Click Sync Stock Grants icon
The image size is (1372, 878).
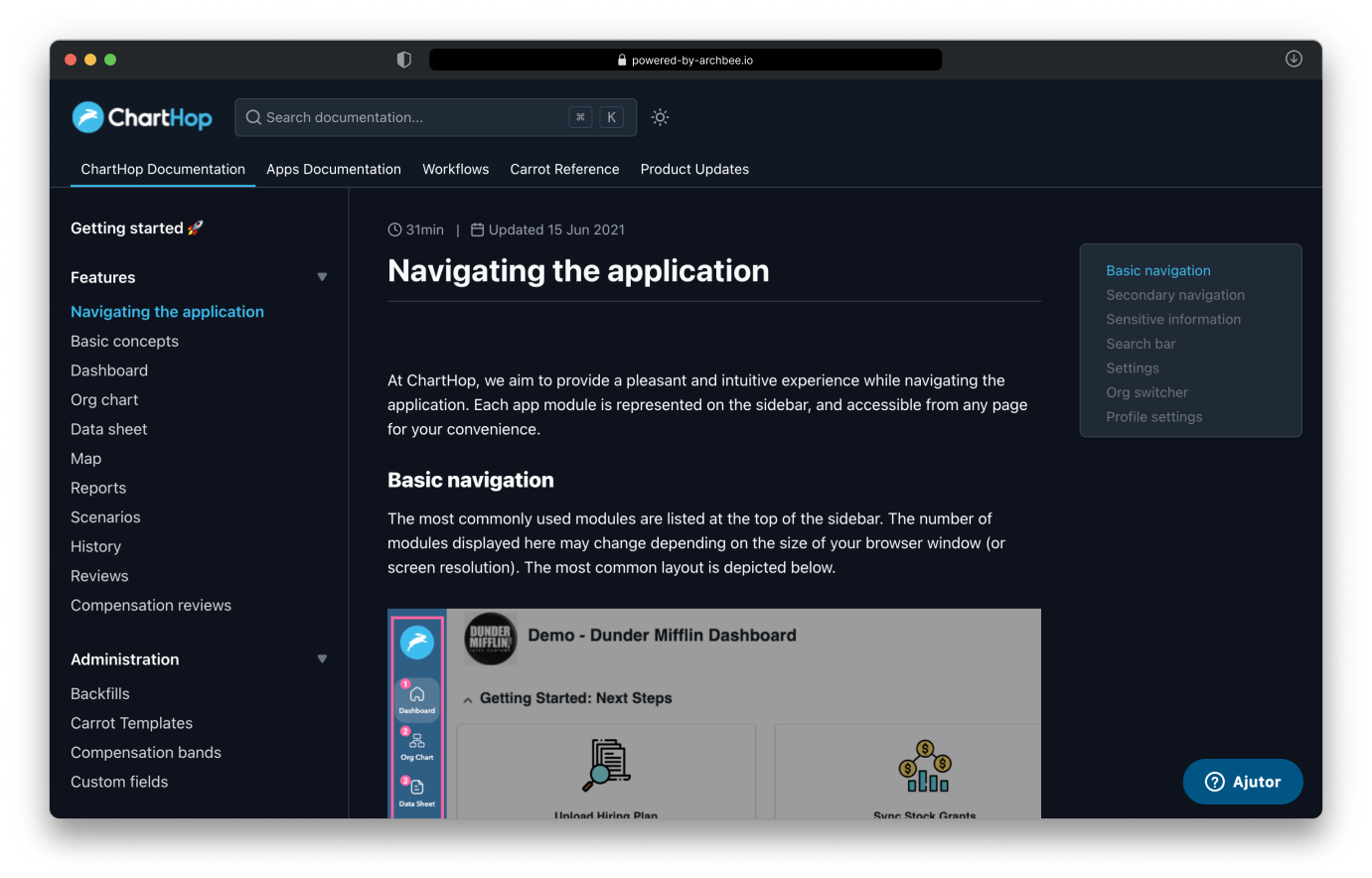pyautogui.click(x=925, y=766)
